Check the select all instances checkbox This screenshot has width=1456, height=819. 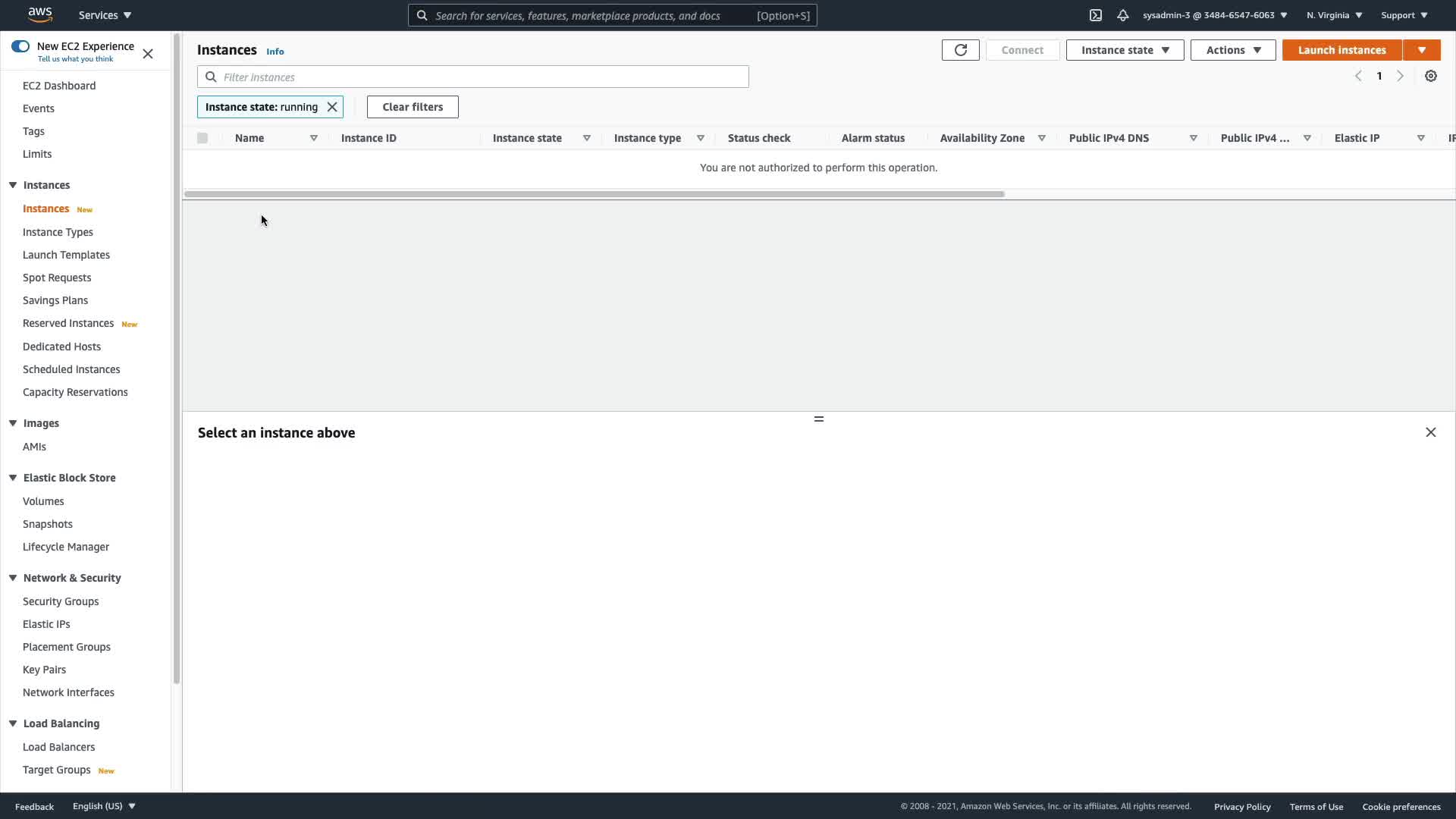coord(202,138)
